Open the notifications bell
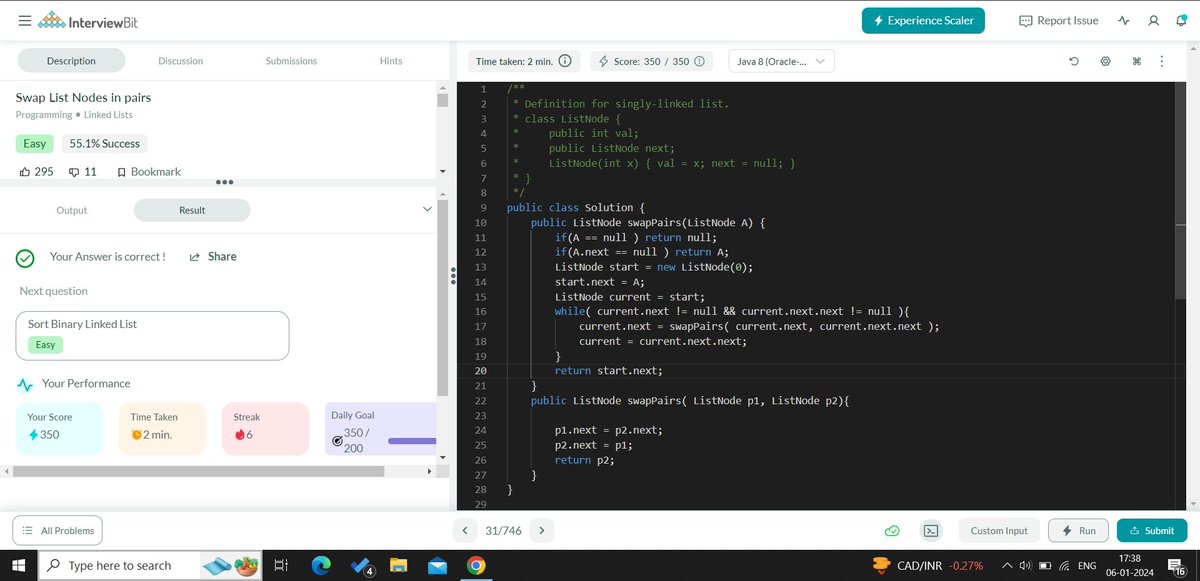 [1181, 20]
